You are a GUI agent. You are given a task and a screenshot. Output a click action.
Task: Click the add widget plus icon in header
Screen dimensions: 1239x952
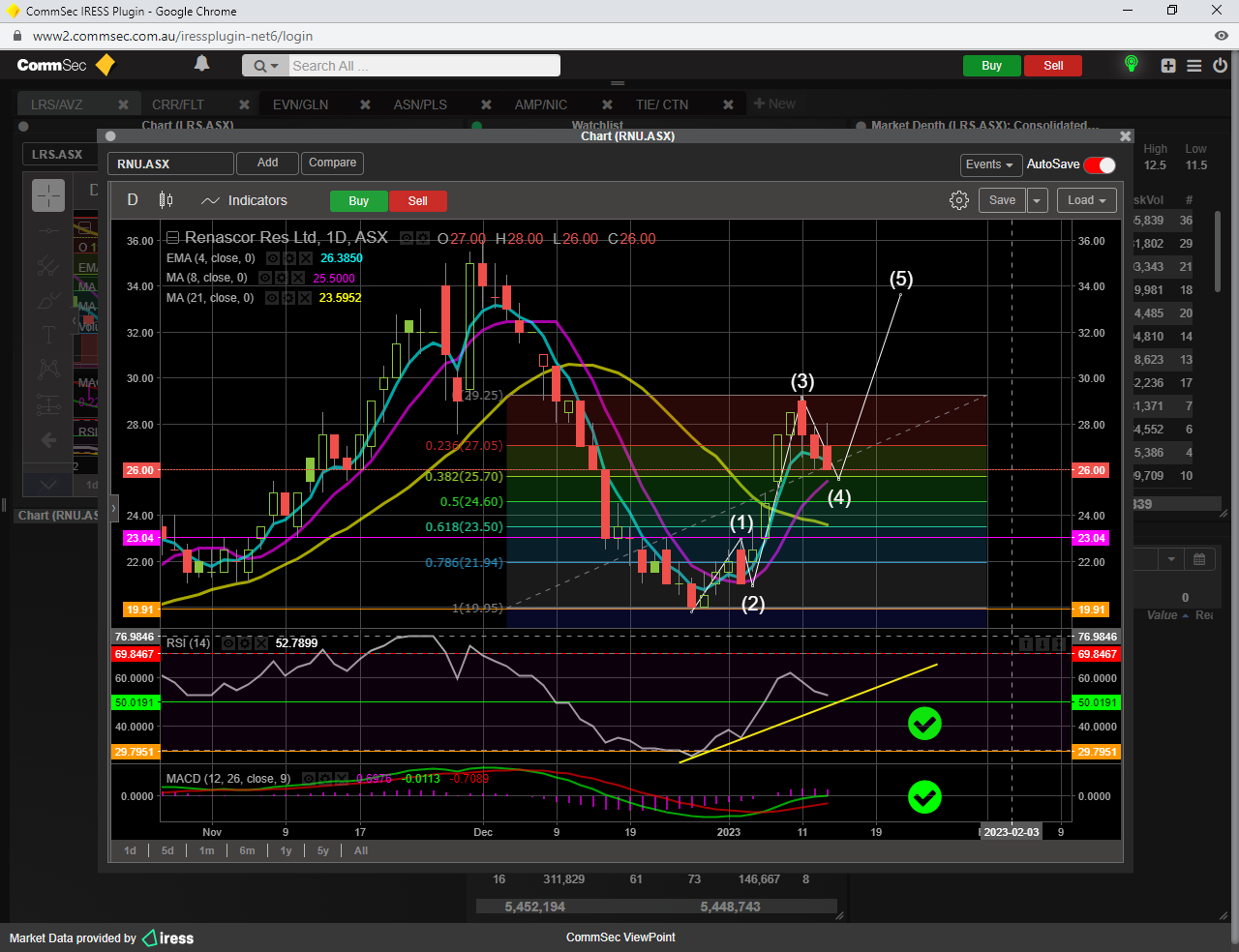(x=1168, y=66)
